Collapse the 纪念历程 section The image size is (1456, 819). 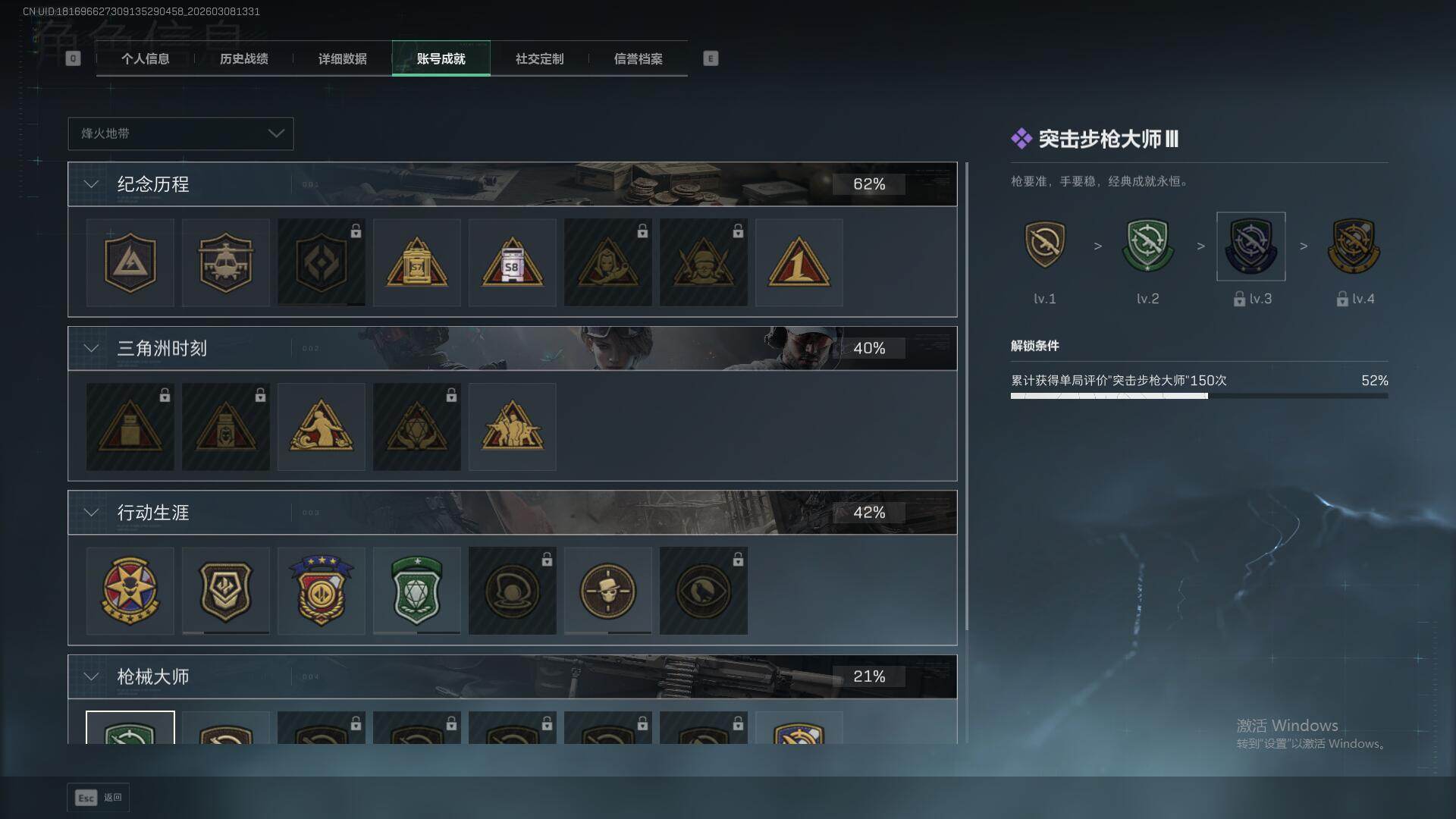tap(91, 184)
